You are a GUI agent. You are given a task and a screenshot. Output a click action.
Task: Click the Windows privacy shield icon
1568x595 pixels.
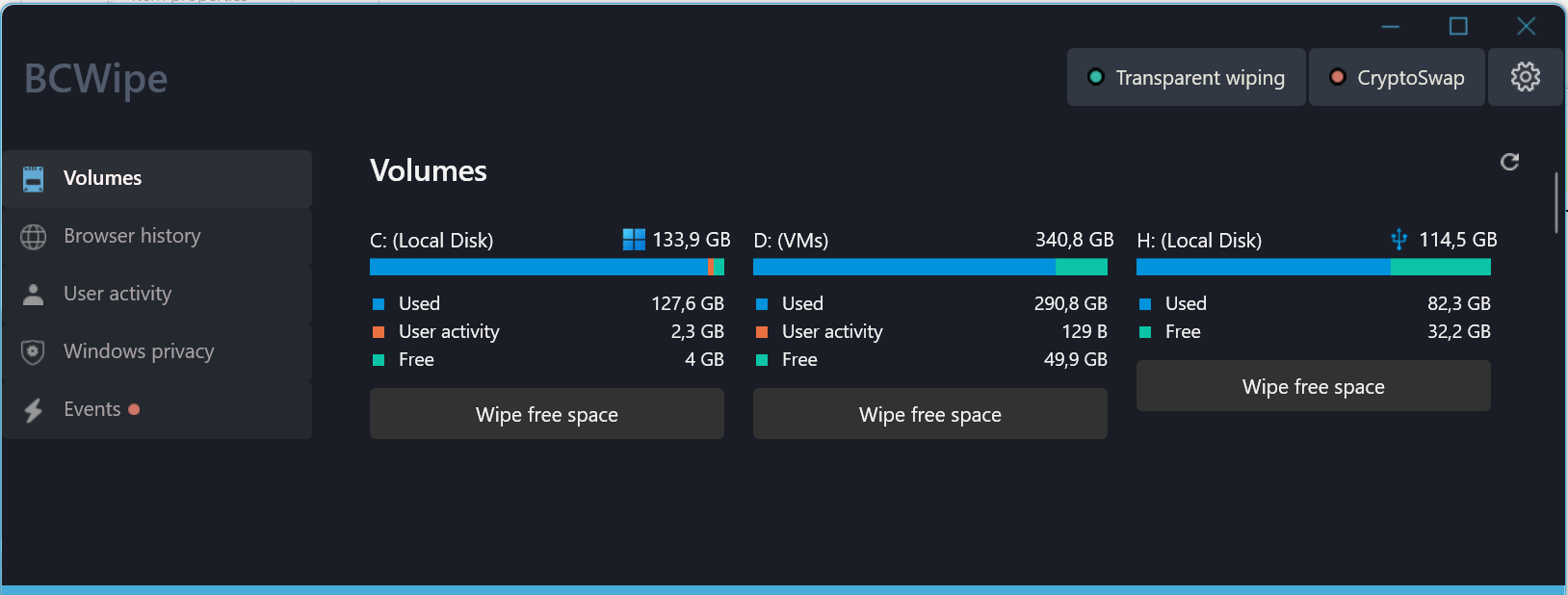[34, 352]
